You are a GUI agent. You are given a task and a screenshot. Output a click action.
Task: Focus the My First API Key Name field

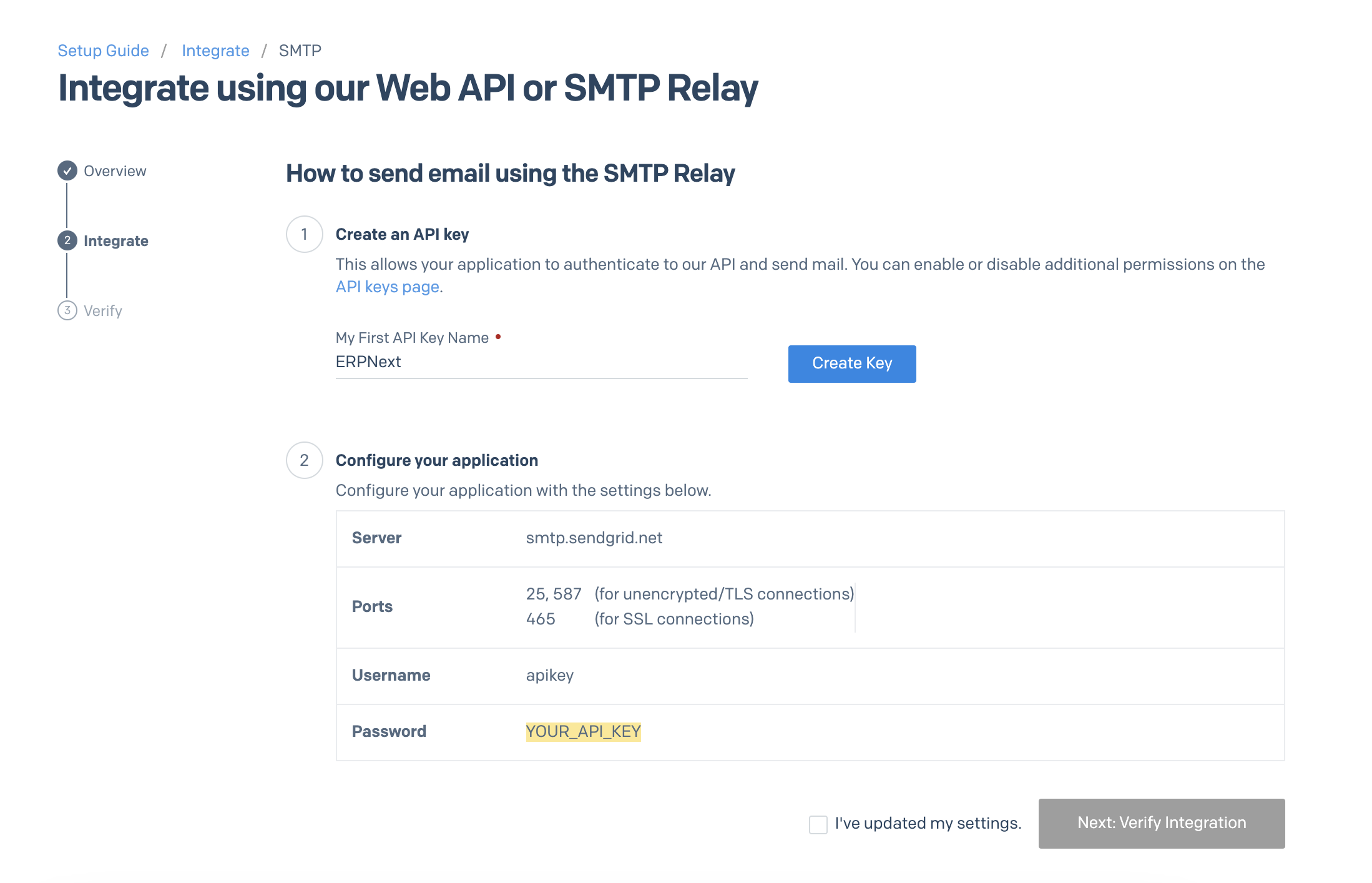541,362
